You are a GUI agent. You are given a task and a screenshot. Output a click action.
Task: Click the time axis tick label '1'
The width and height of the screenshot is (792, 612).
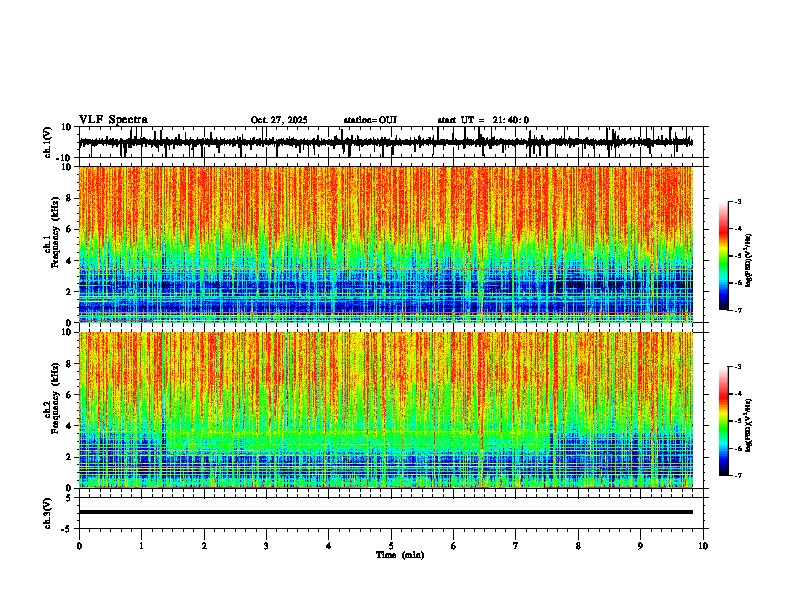[x=141, y=546]
